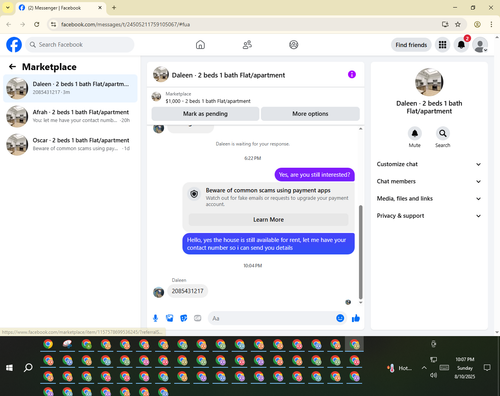
Task: Open Daleen conversation in Marketplace list
Action: (70, 88)
